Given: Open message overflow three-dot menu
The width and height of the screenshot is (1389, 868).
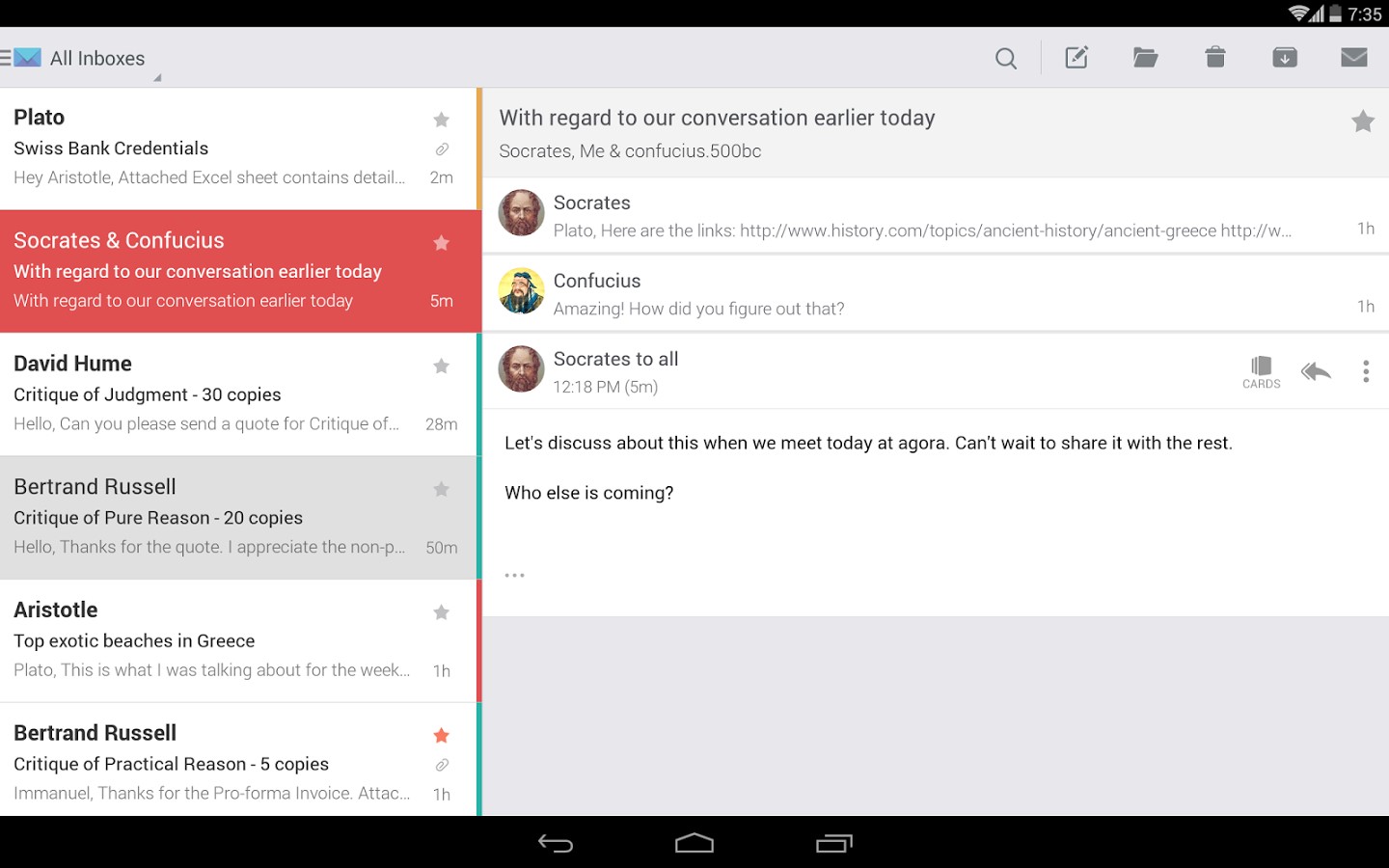Looking at the screenshot, I should pyautogui.click(x=1366, y=371).
